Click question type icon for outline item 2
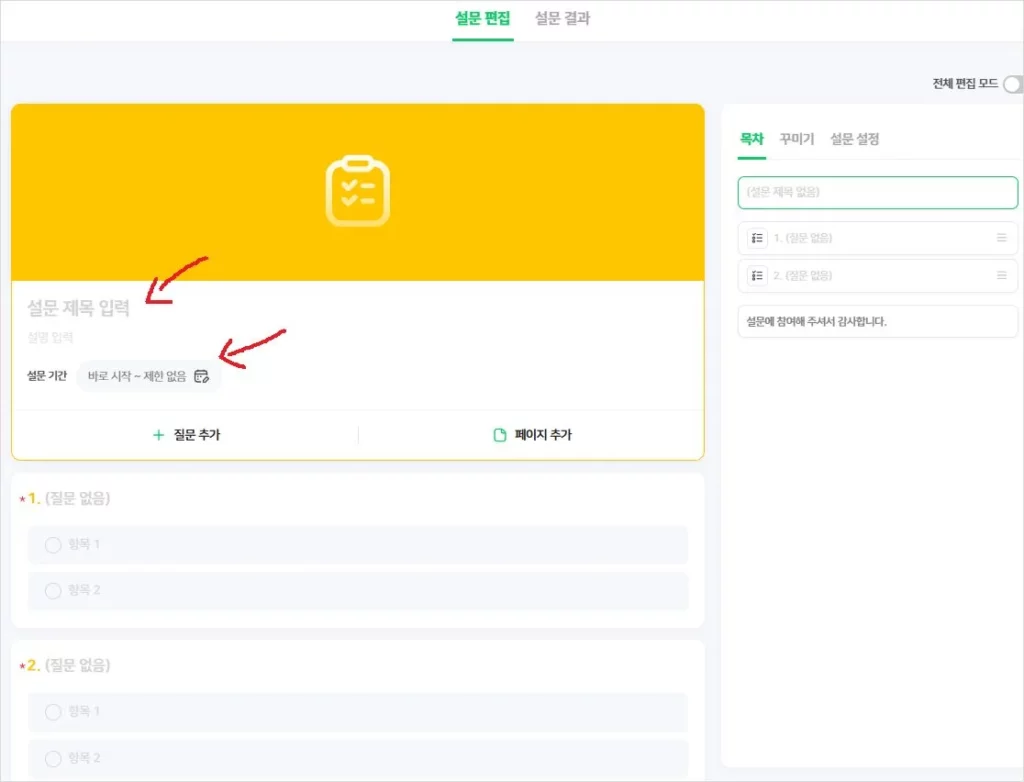The image size is (1024, 782). click(x=757, y=275)
